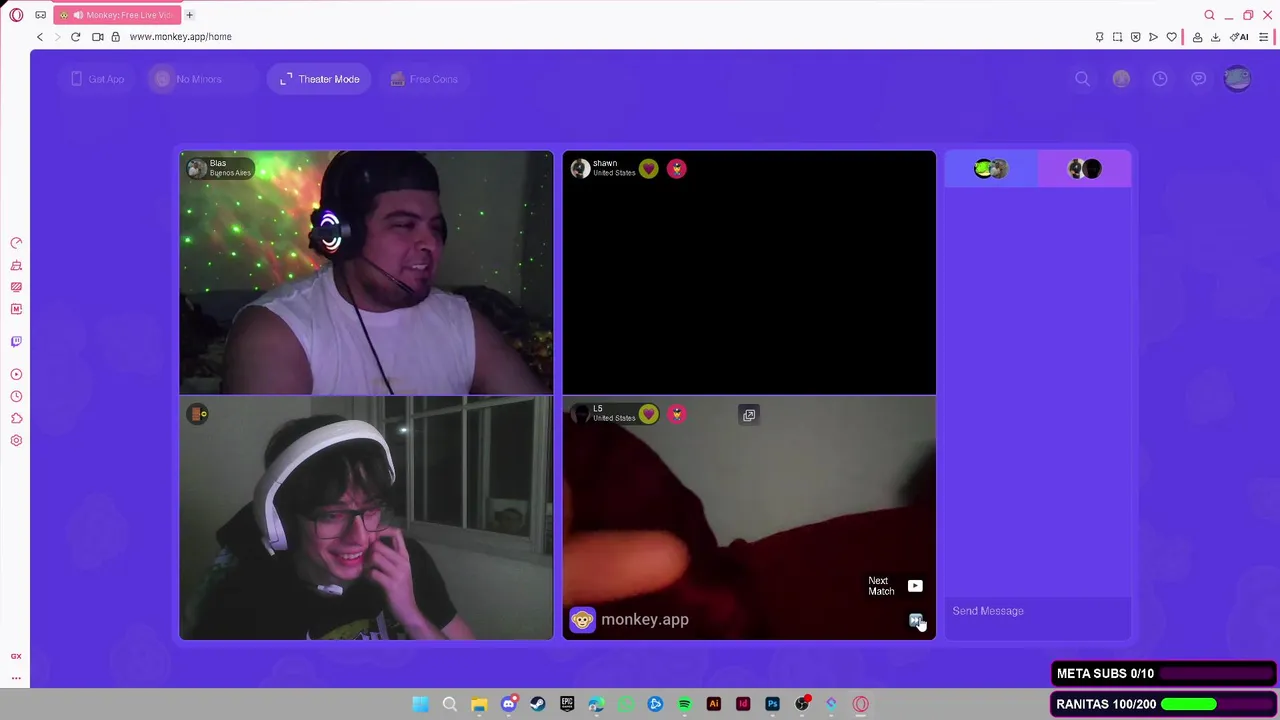
Task: Enable Theater Mode
Action: click(320, 79)
